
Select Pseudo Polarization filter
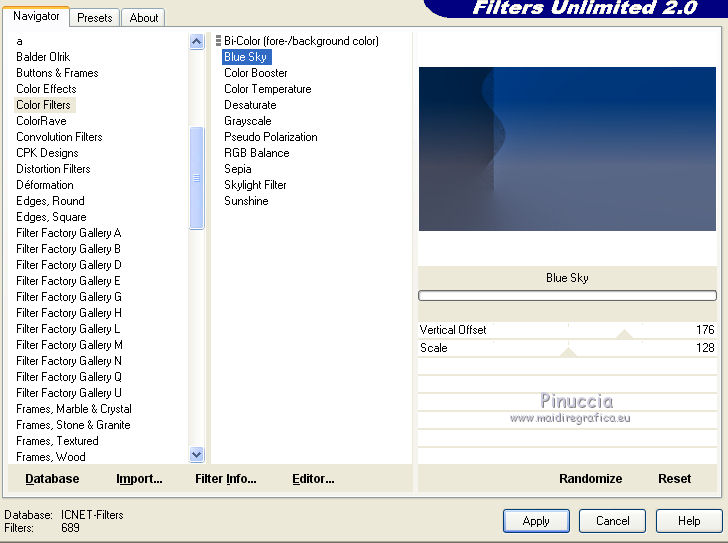[x=271, y=137]
